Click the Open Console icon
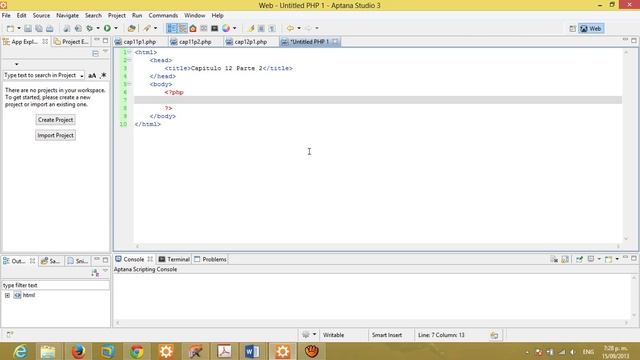640x360 pixels. pos(609,259)
